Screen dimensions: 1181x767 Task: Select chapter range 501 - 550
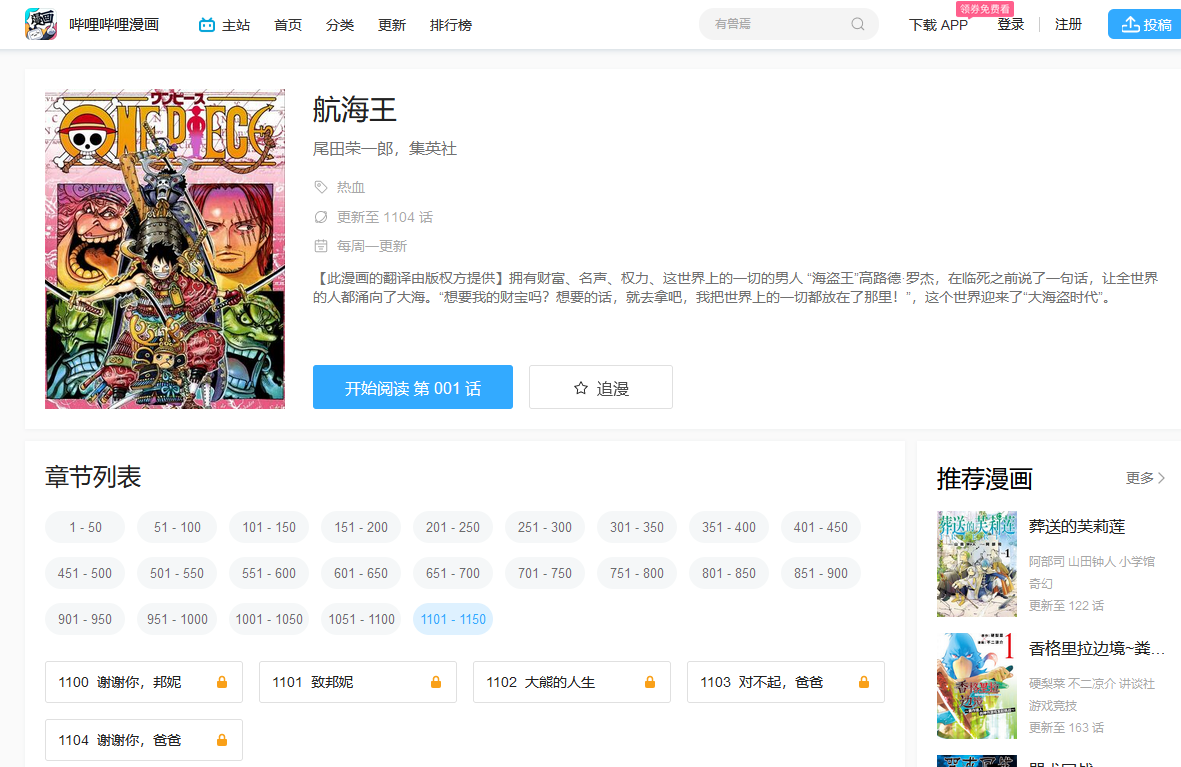[x=177, y=573]
